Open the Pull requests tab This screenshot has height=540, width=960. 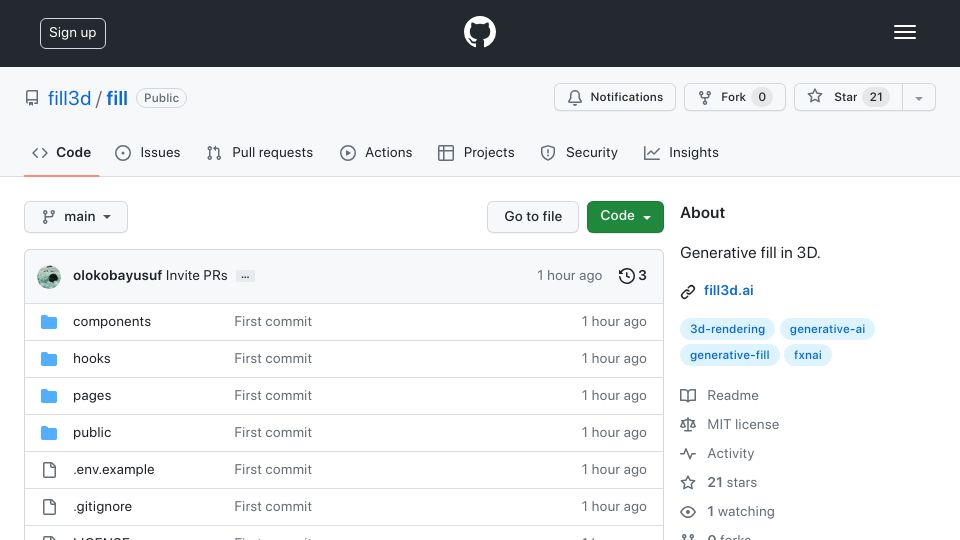point(260,152)
